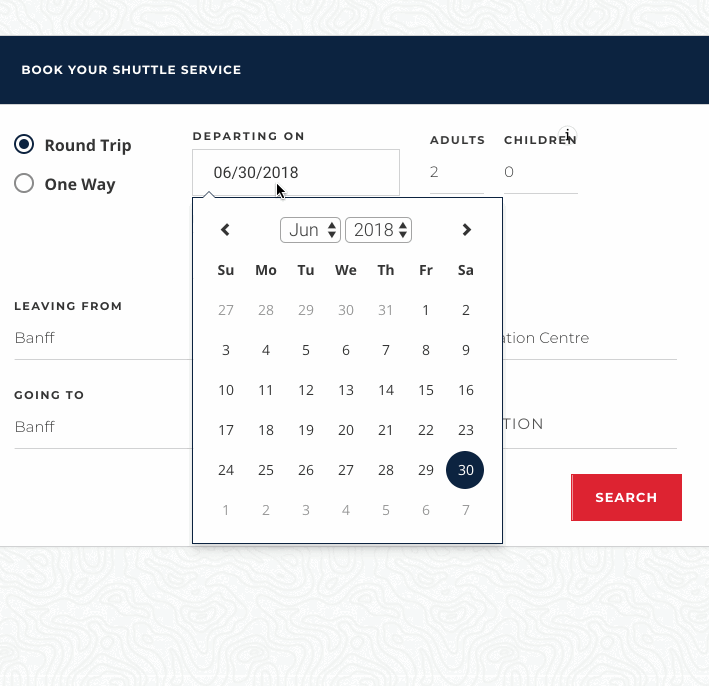Go to previous month in calendar
Image resolution: width=709 pixels, height=686 pixels.
226,230
